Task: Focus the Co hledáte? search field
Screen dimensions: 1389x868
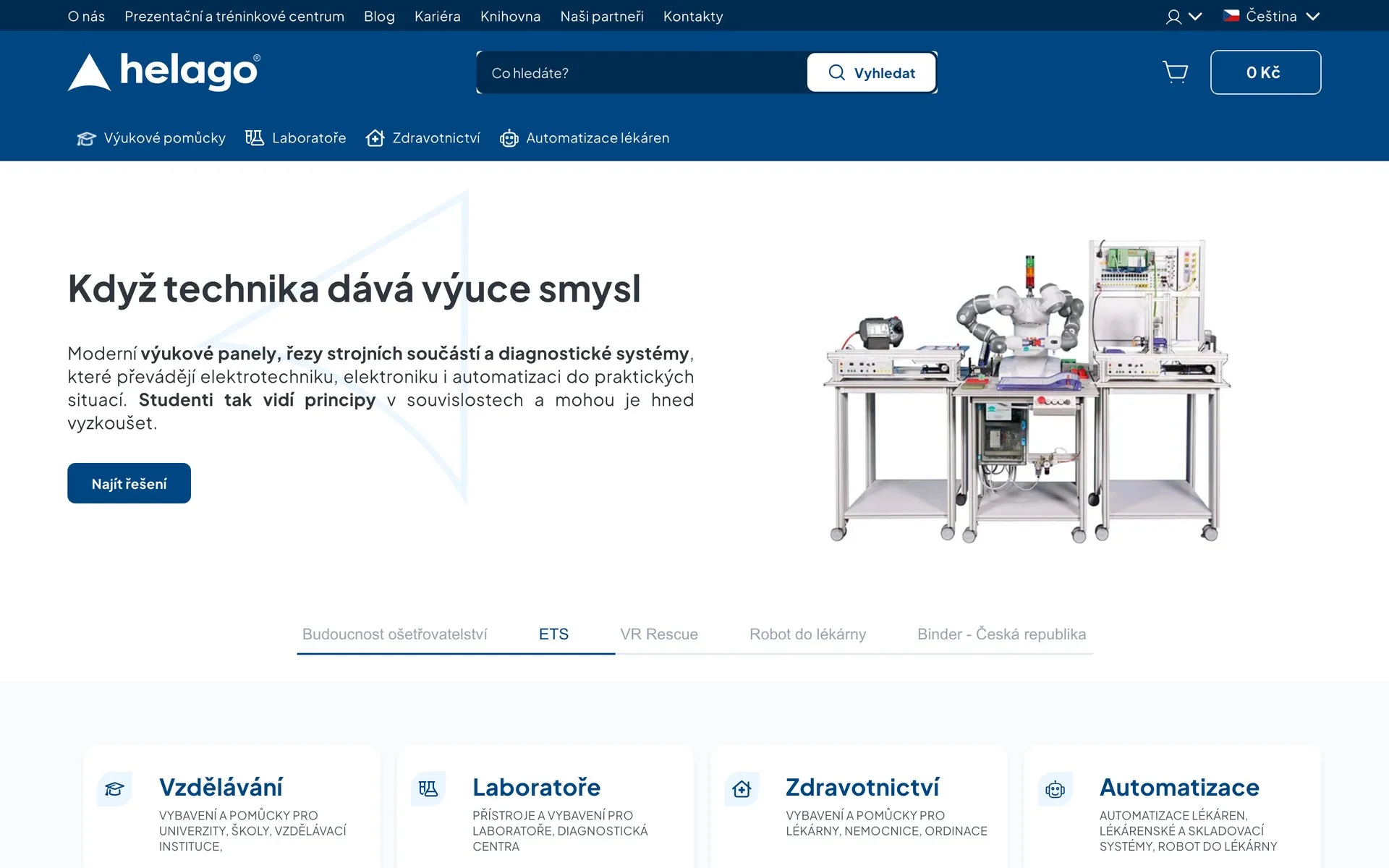Action: (642, 72)
